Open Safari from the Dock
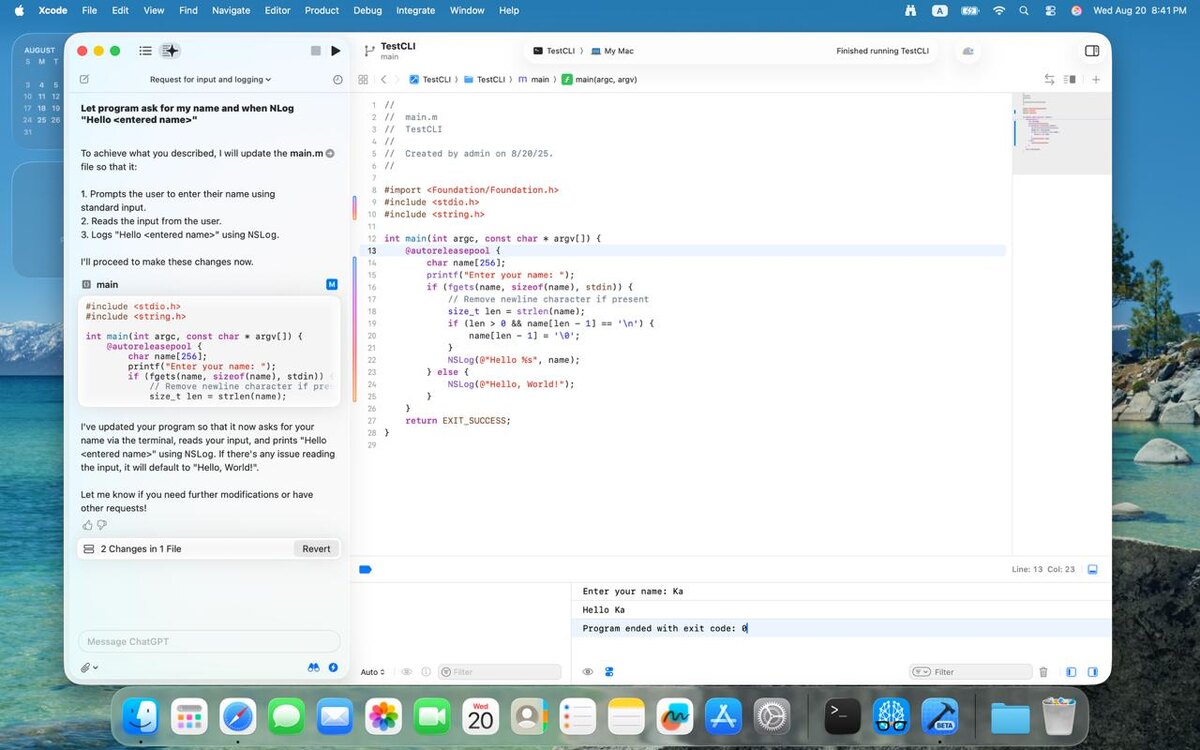The height and width of the screenshot is (750, 1200). [238, 716]
